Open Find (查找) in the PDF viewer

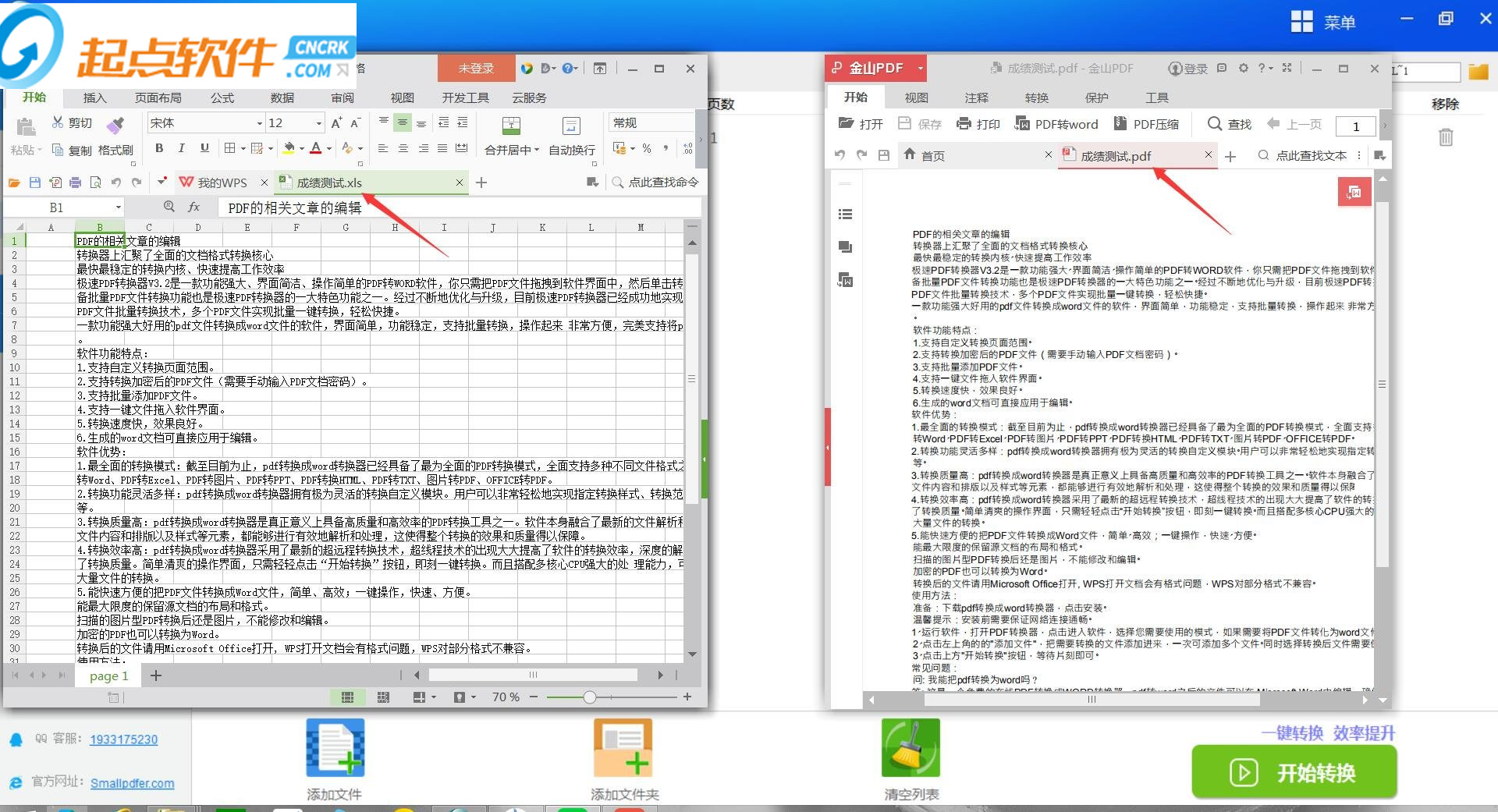(1230, 123)
